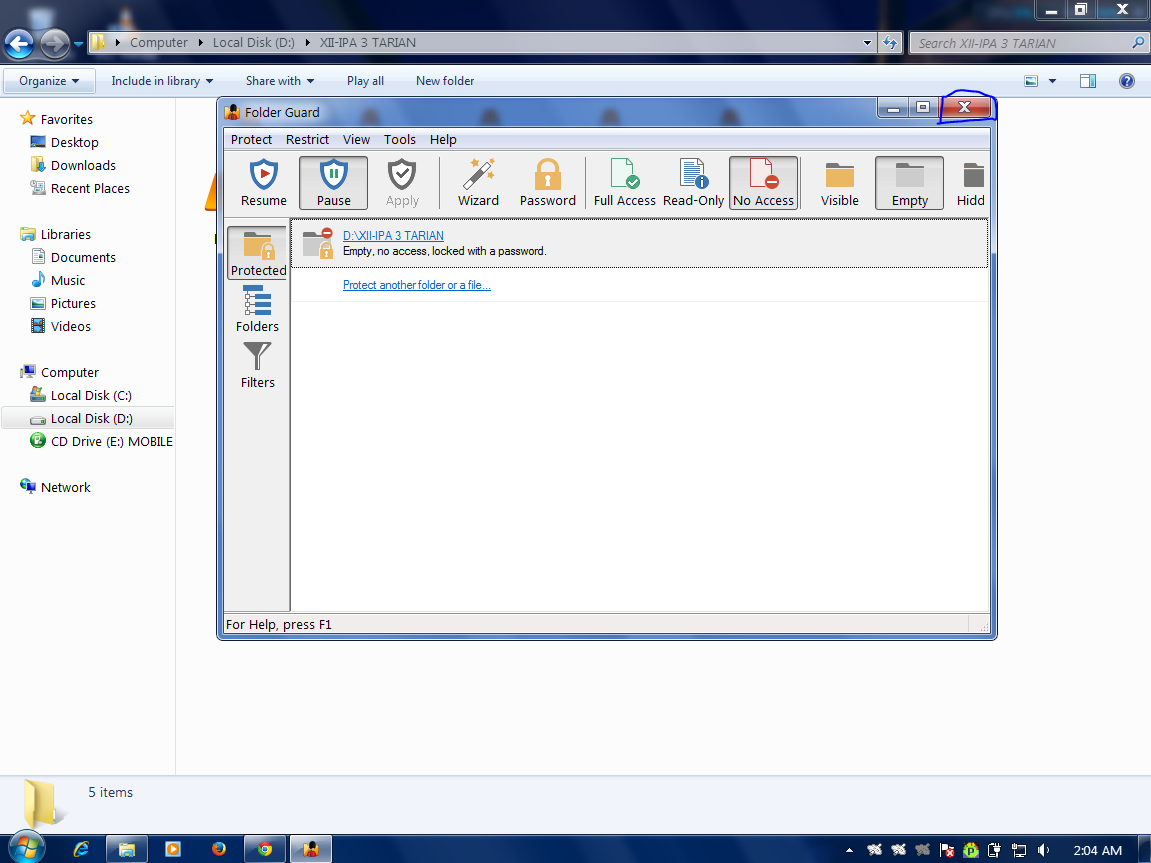This screenshot has width=1151, height=863.
Task: Open the recent pages dropdown arrow
Action: [79, 44]
